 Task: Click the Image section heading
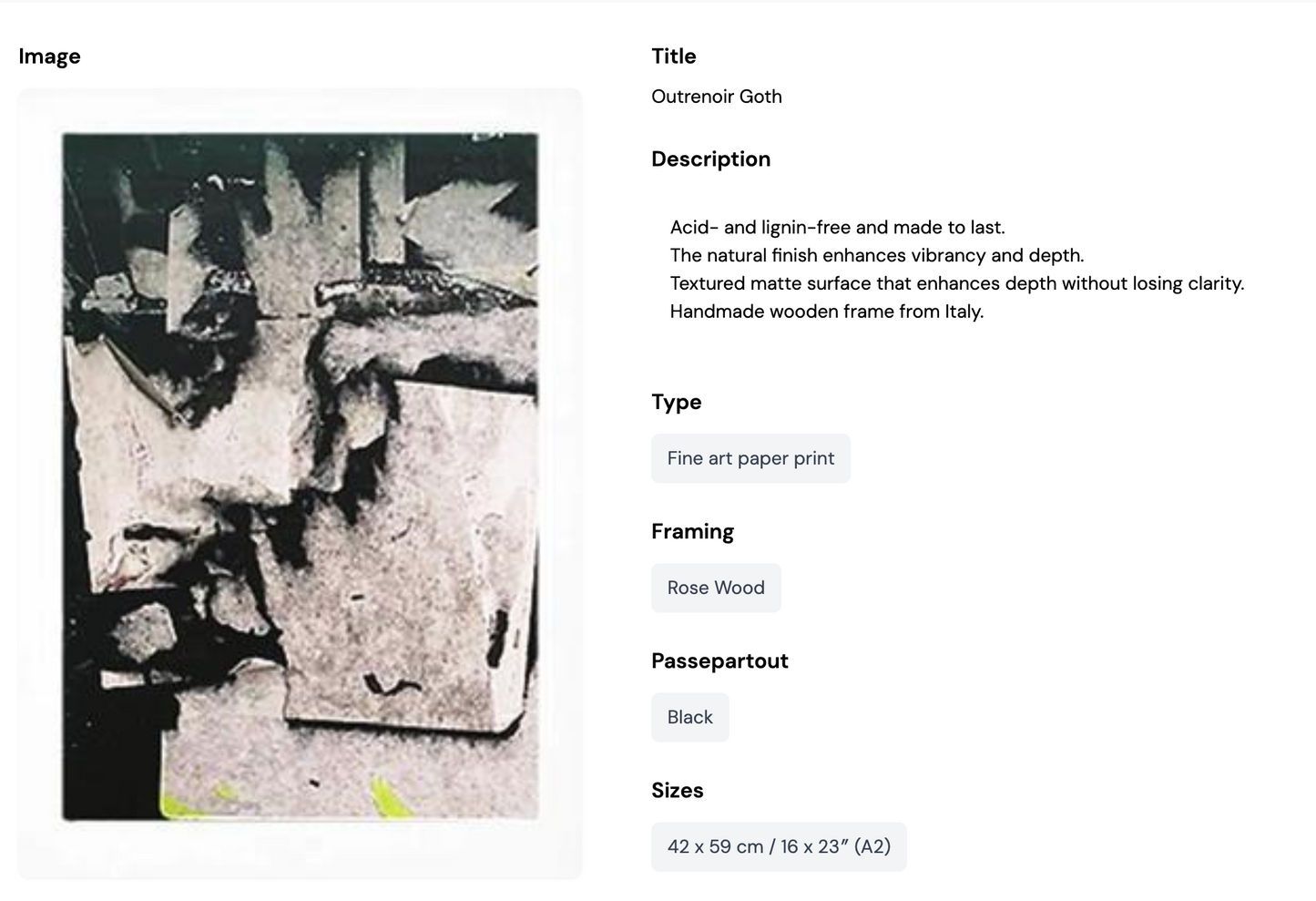point(49,56)
